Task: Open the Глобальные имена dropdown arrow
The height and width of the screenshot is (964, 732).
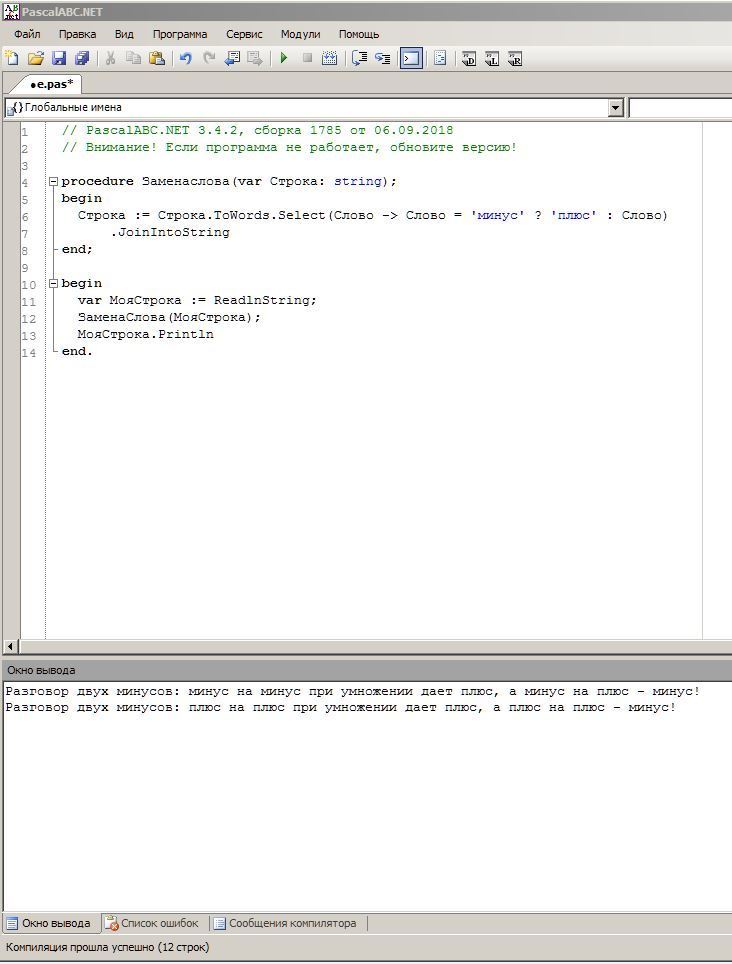Action: pos(616,108)
